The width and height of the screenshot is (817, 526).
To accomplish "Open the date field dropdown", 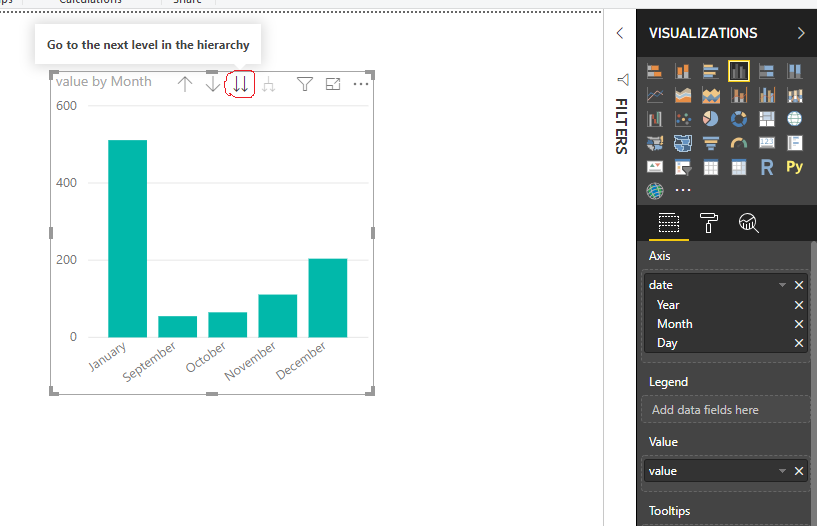I will (x=782, y=285).
